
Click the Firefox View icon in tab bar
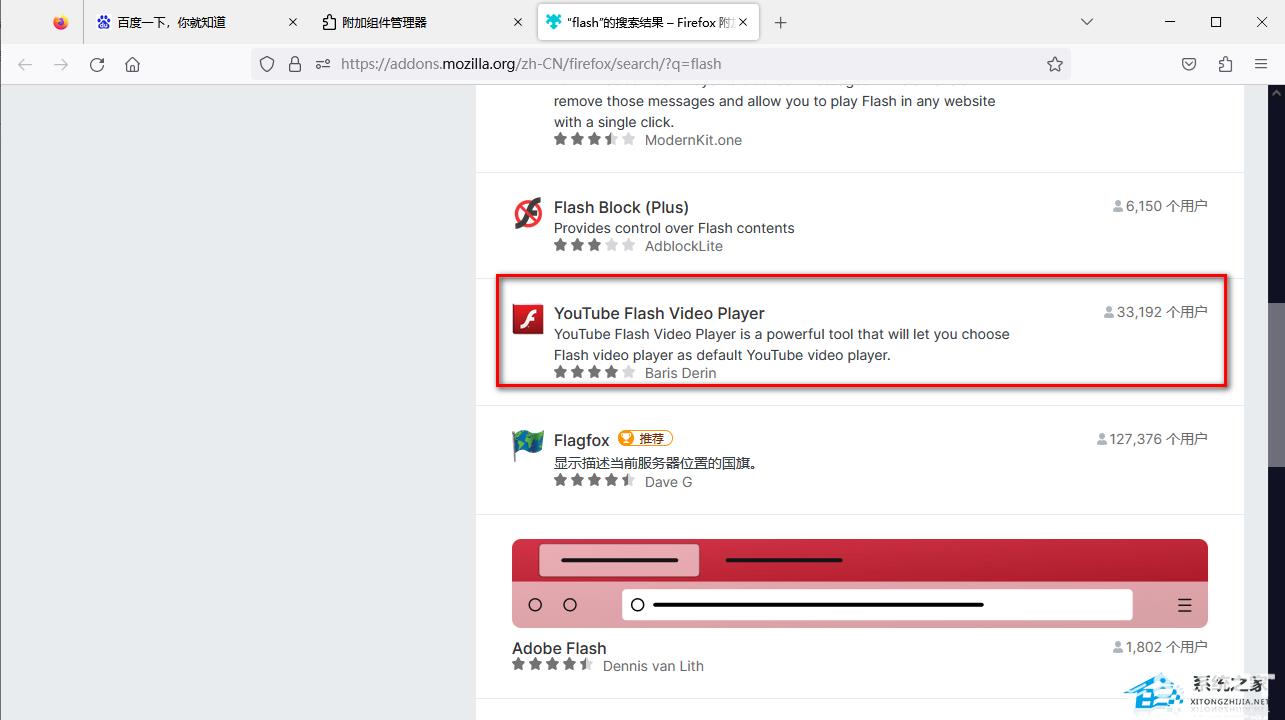[x=61, y=22]
